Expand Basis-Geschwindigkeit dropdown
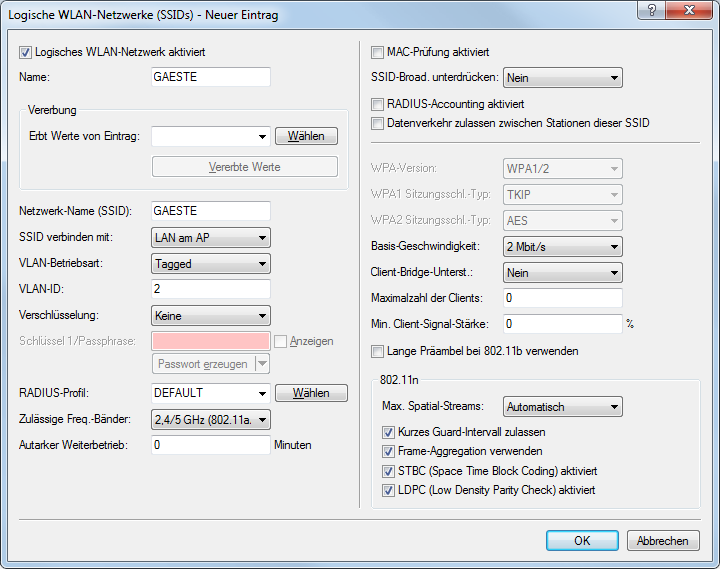 (x=563, y=246)
